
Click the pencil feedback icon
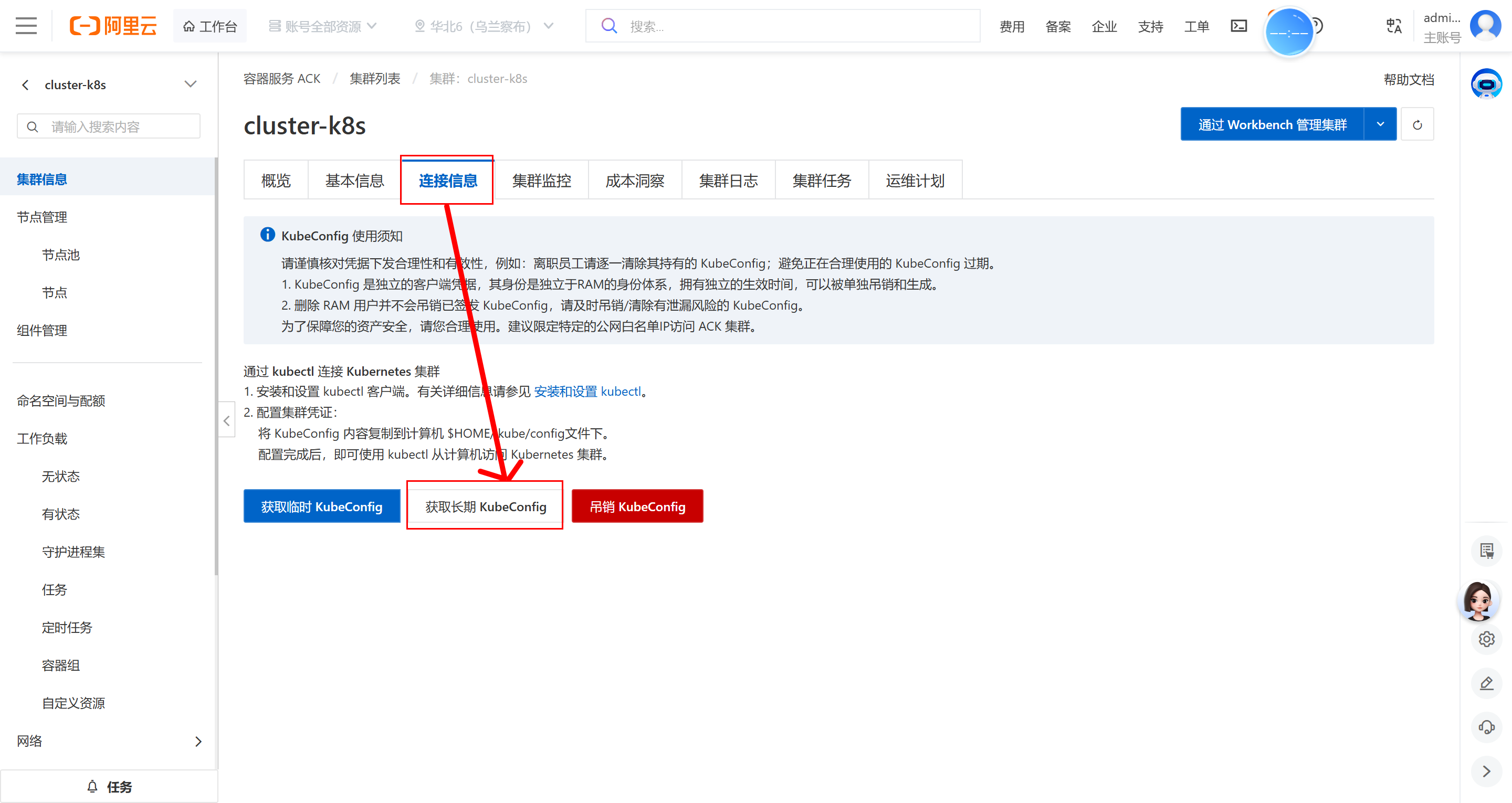coord(1486,683)
